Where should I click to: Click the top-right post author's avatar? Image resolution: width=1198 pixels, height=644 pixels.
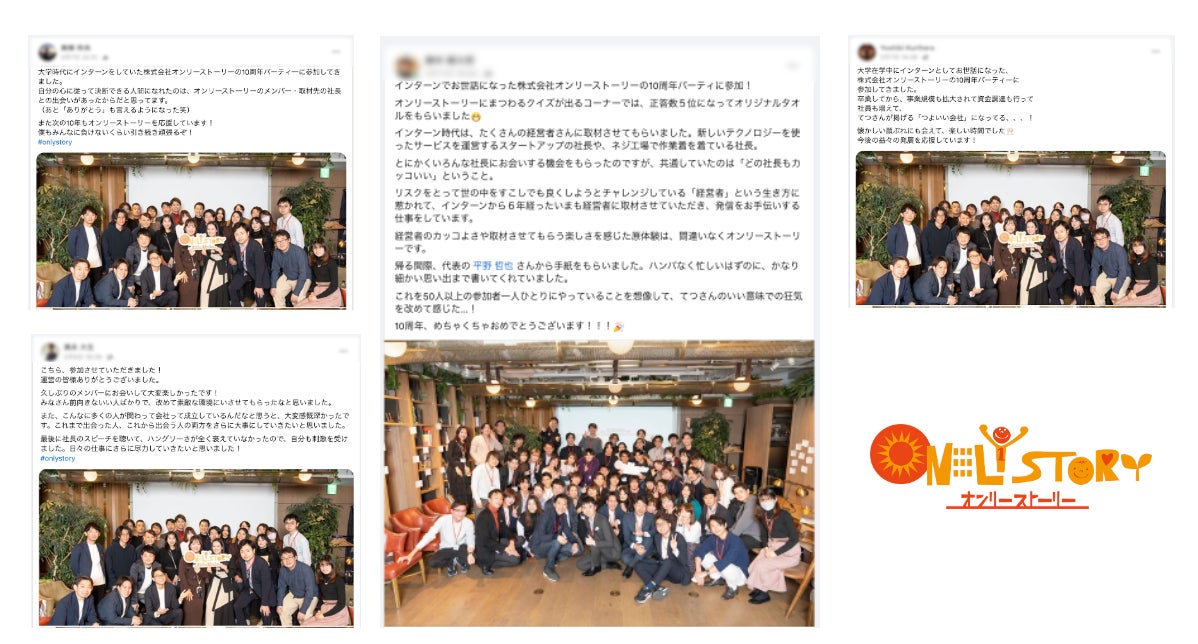[866, 52]
